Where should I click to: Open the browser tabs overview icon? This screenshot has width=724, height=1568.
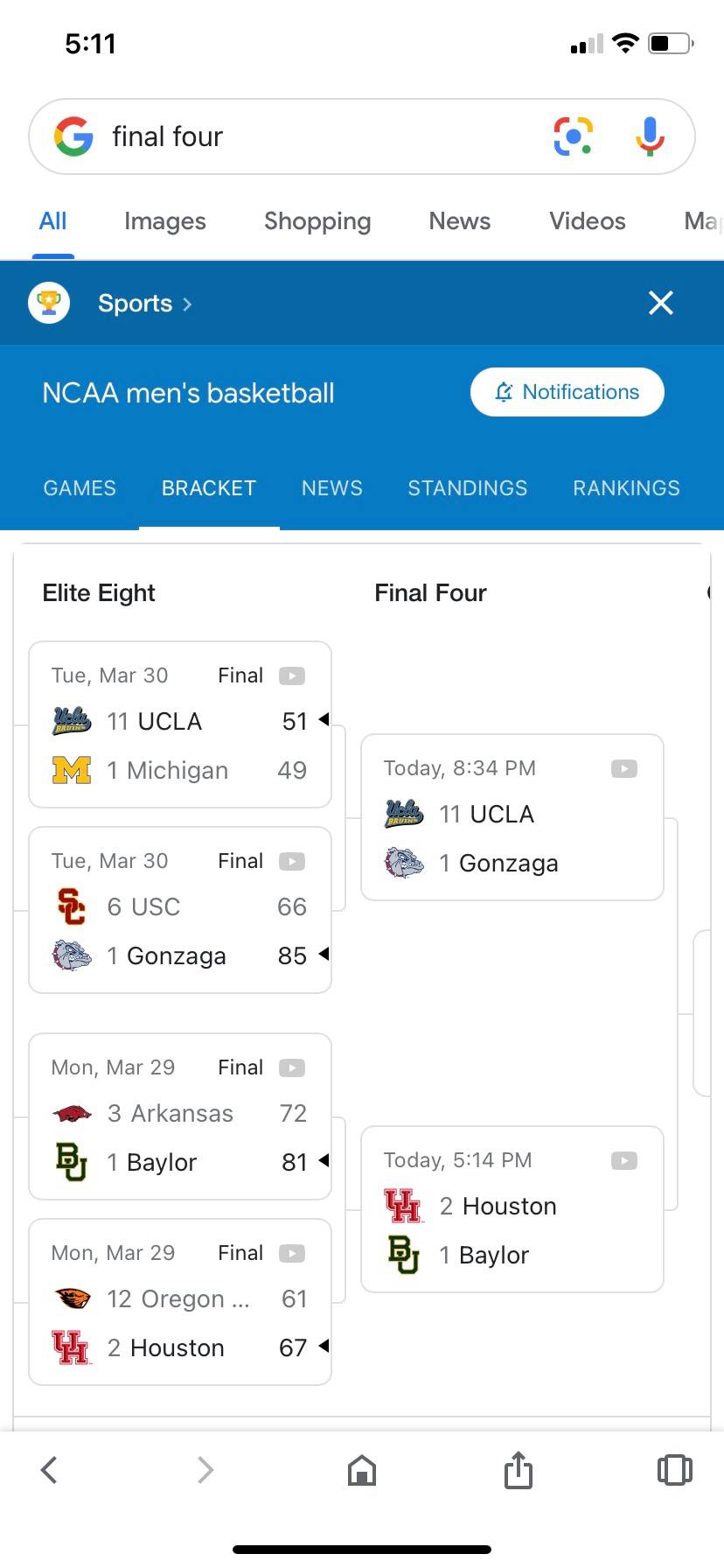coord(674,1469)
